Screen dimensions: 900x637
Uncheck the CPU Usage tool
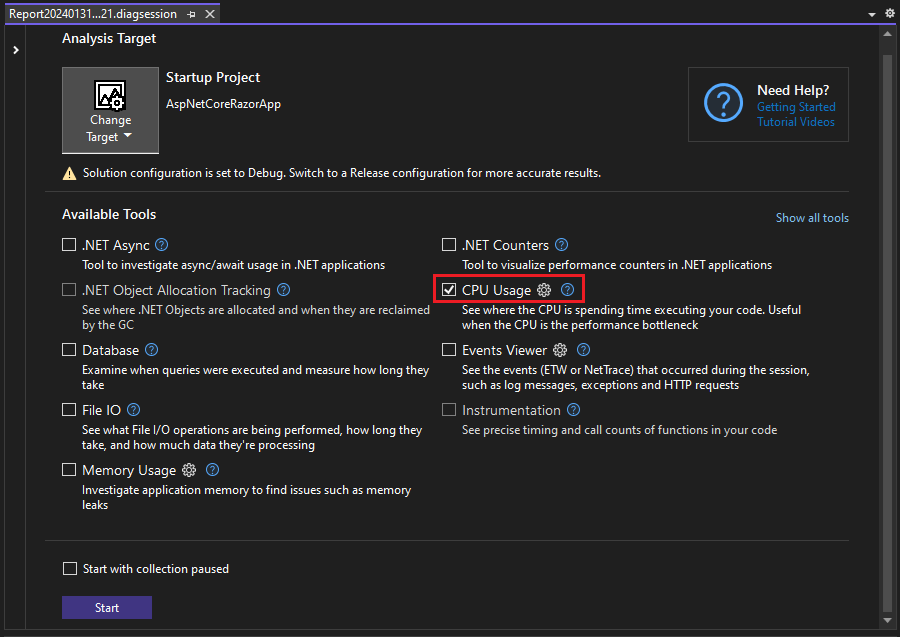(x=448, y=289)
